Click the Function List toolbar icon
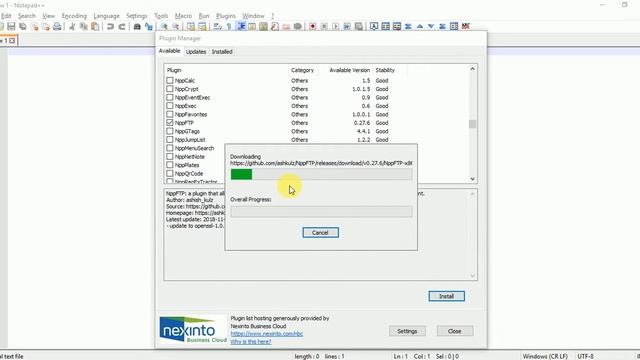640x360 pixels. click(275, 27)
